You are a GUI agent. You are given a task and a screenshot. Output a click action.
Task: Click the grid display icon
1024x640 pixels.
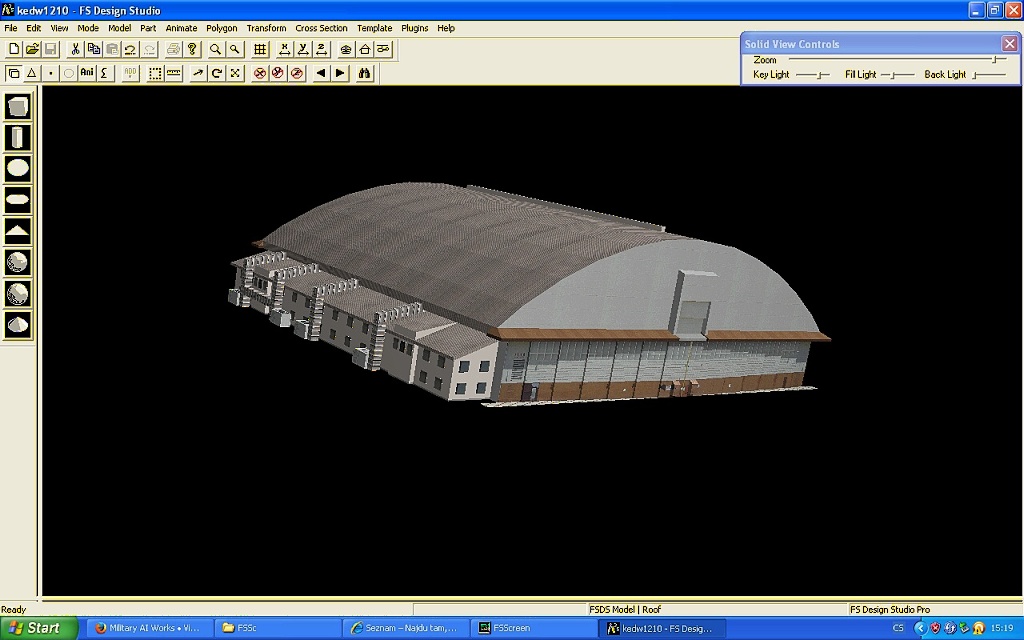click(x=260, y=49)
